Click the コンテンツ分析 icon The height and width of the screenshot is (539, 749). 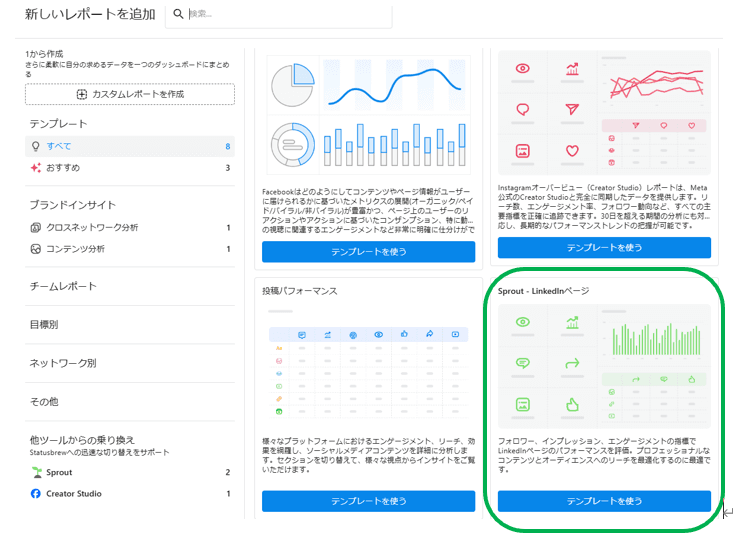(36, 249)
